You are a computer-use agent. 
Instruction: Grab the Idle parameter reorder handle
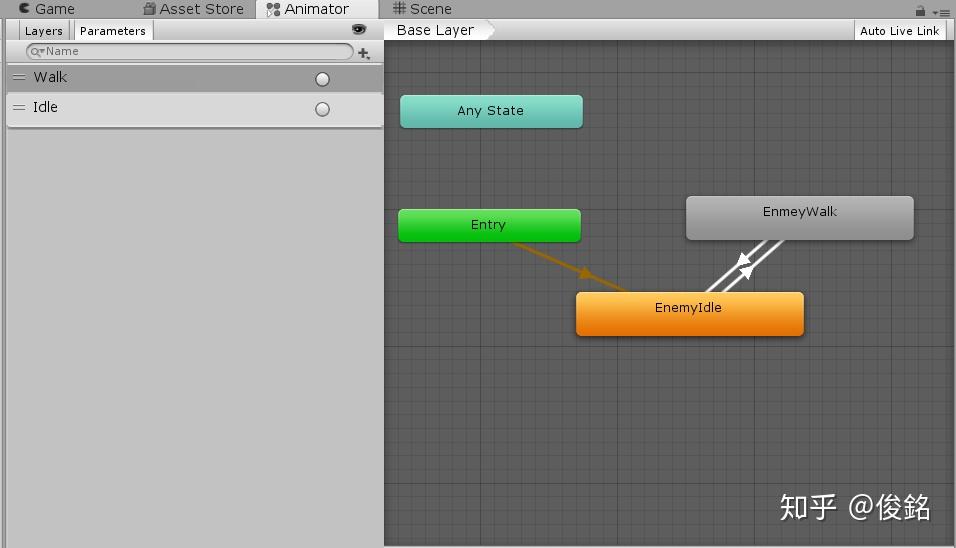coord(20,107)
